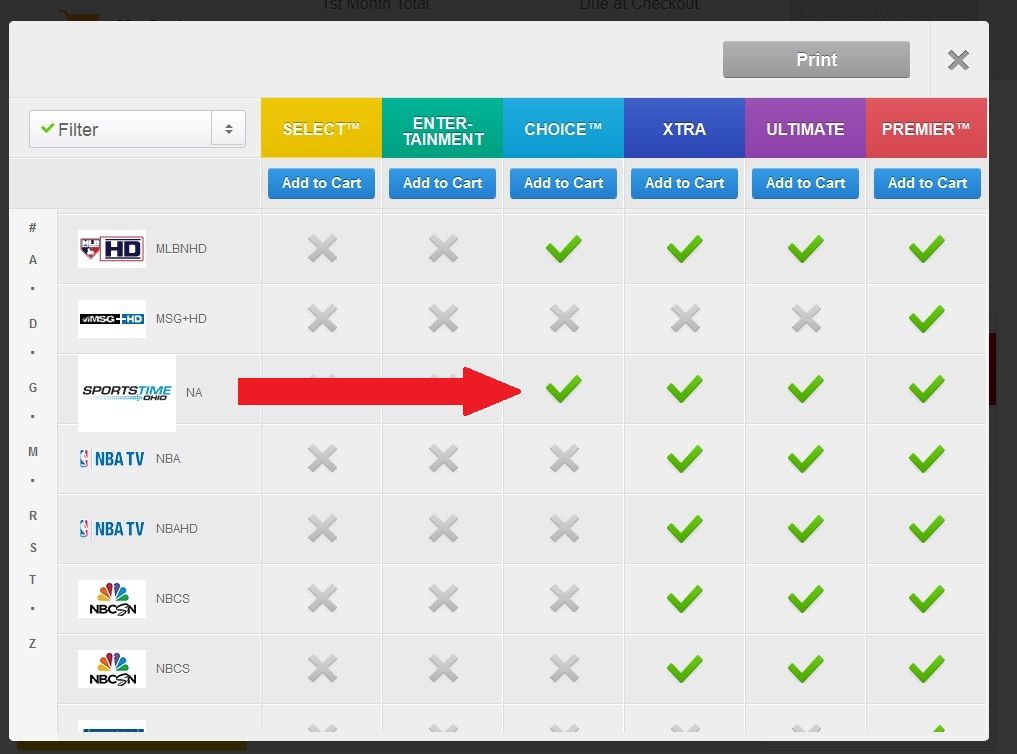1017x754 pixels.
Task: Click the NBA TV logo in NBA row
Action: (112, 458)
